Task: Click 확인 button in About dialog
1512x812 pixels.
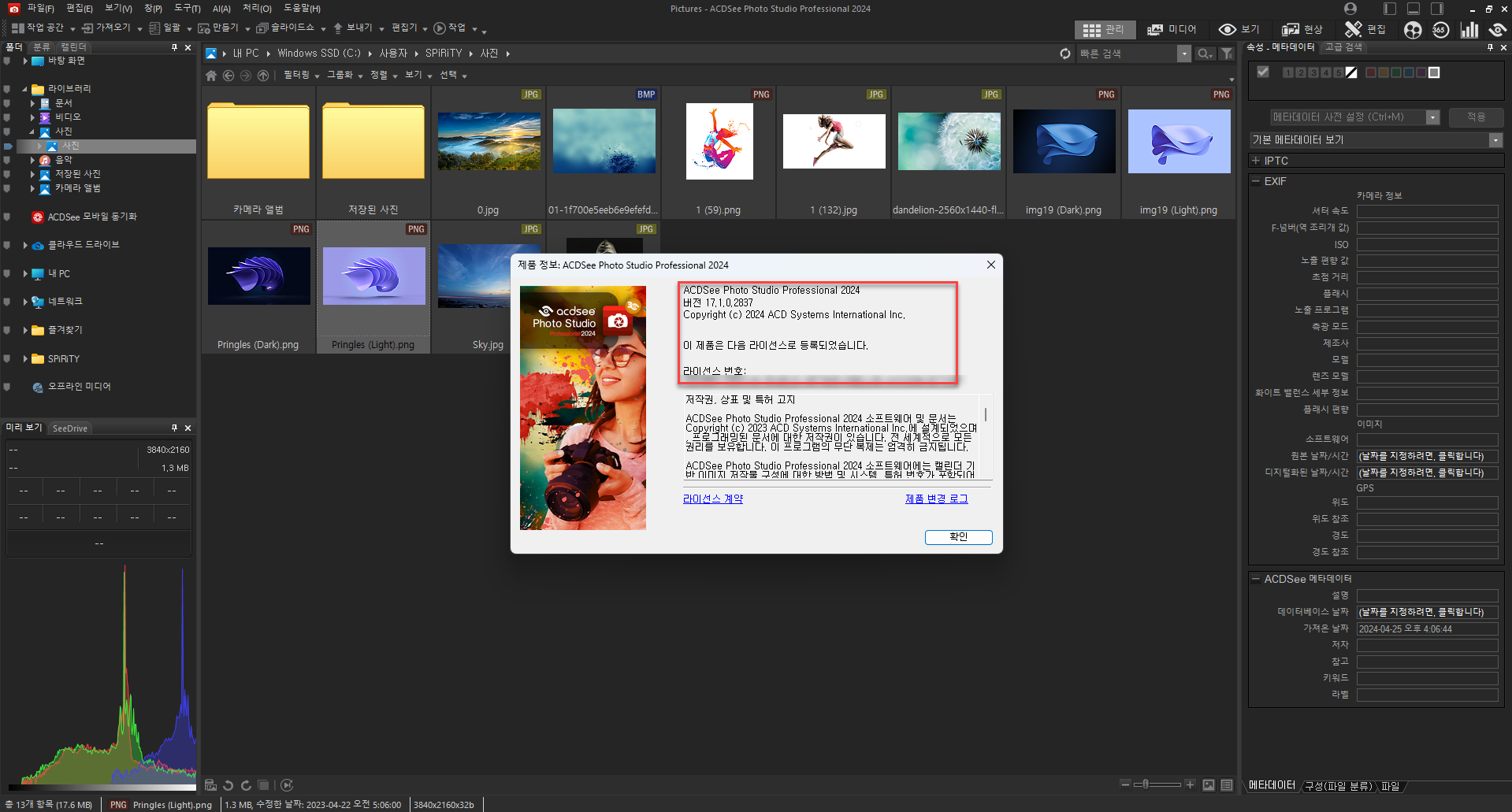Action: click(x=958, y=537)
